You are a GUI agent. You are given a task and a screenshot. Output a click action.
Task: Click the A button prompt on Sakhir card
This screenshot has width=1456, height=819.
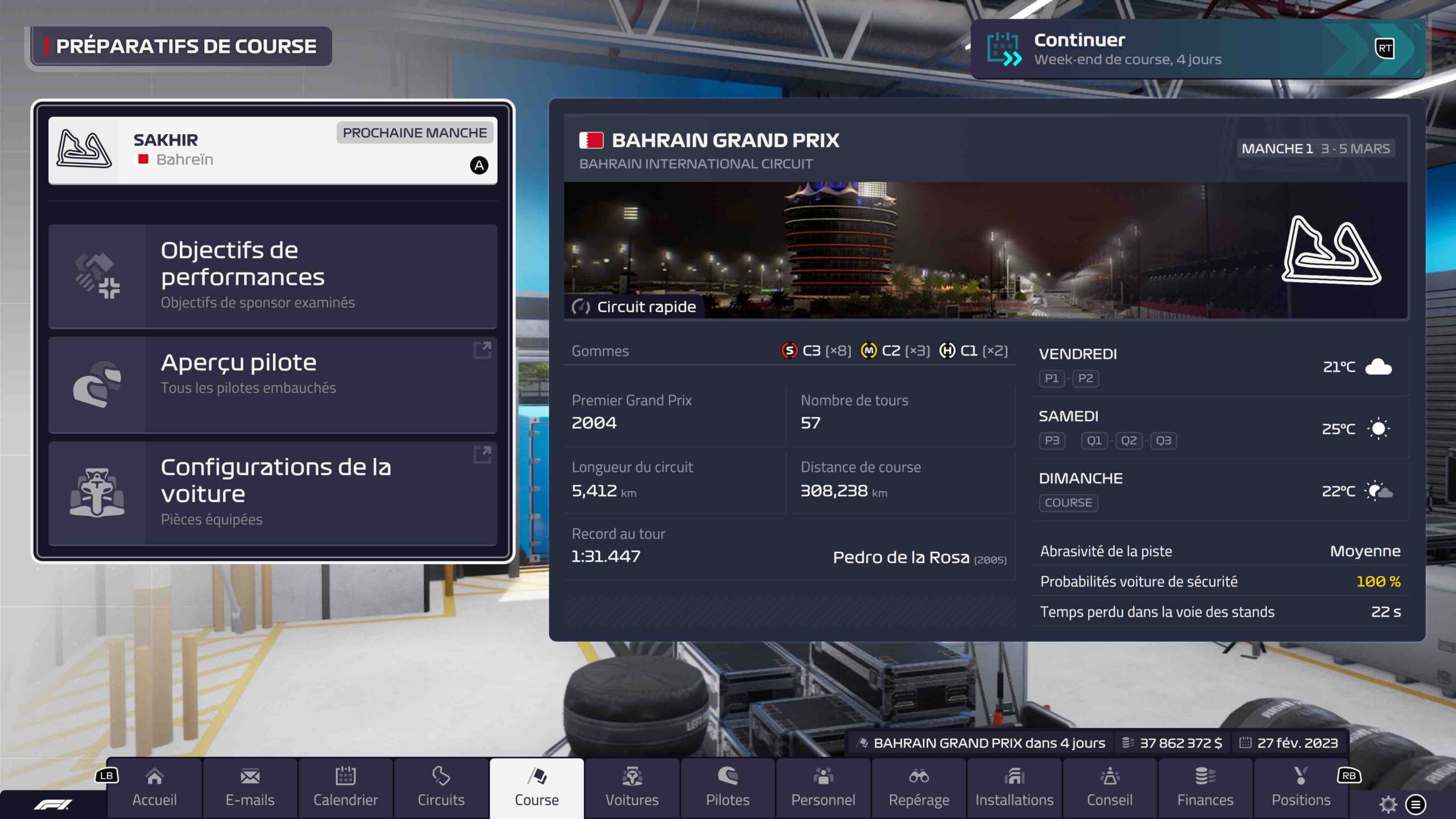click(x=479, y=166)
